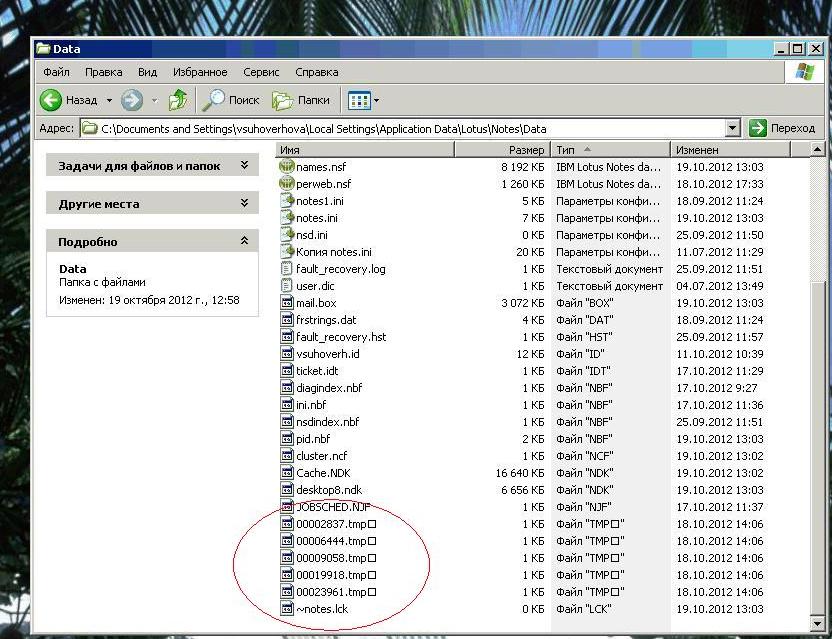The height and width of the screenshot is (639, 832).
Task: Expand Задачи для файлов и папок panel
Action: [x=245, y=165]
